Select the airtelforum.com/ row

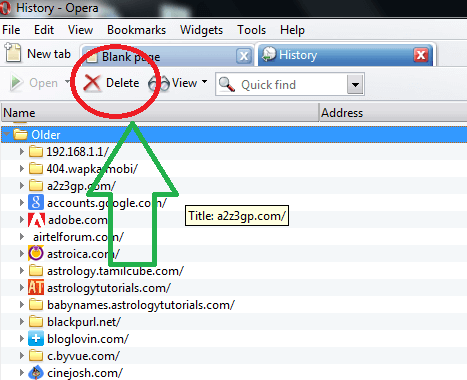click(234, 237)
